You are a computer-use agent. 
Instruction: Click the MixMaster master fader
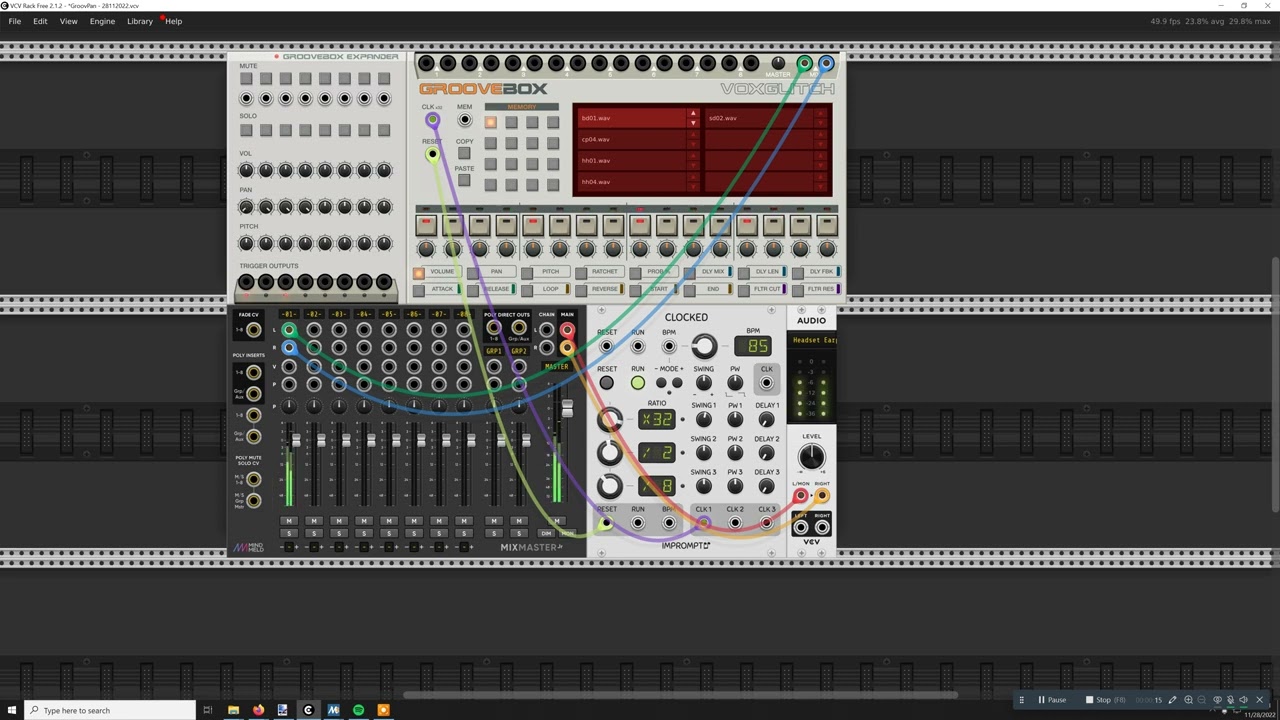click(x=567, y=409)
